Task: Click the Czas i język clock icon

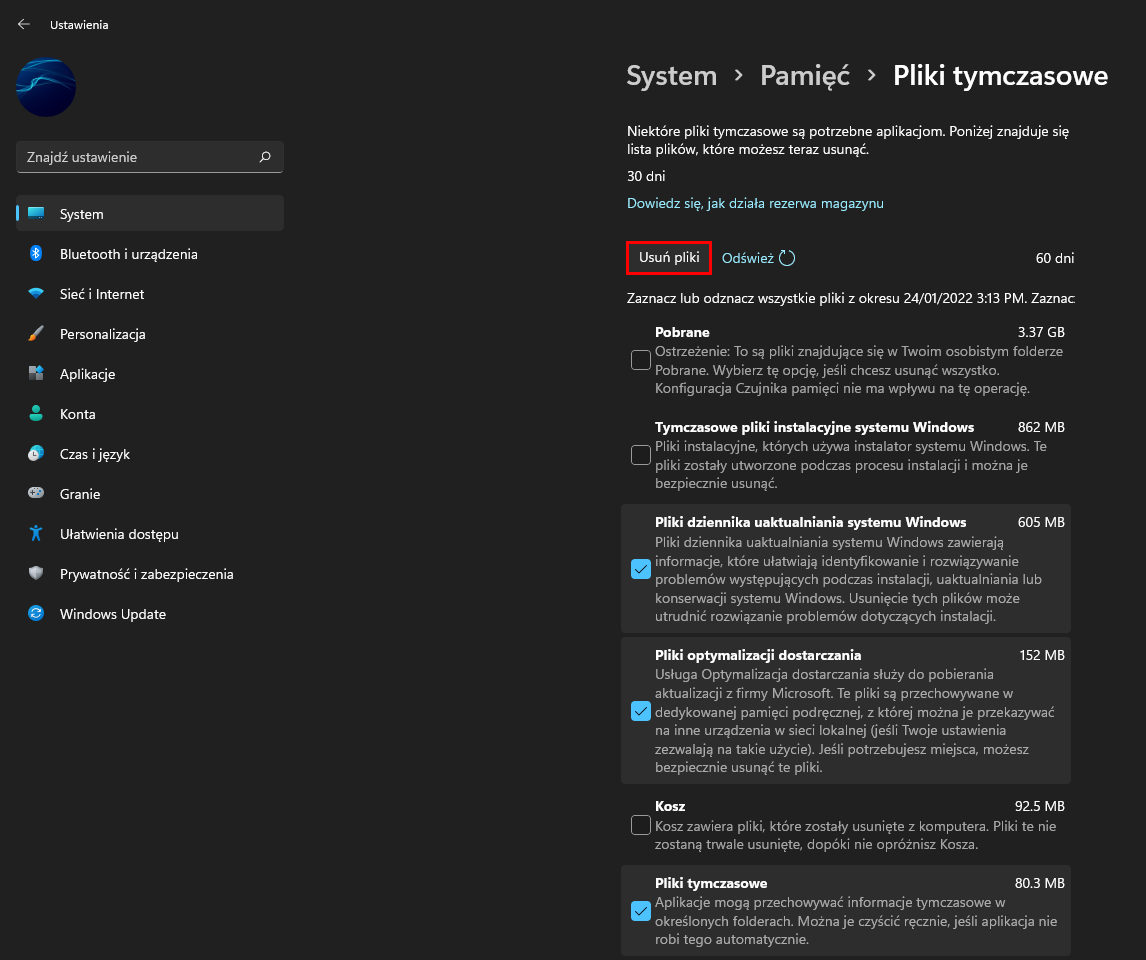Action: tap(36, 454)
